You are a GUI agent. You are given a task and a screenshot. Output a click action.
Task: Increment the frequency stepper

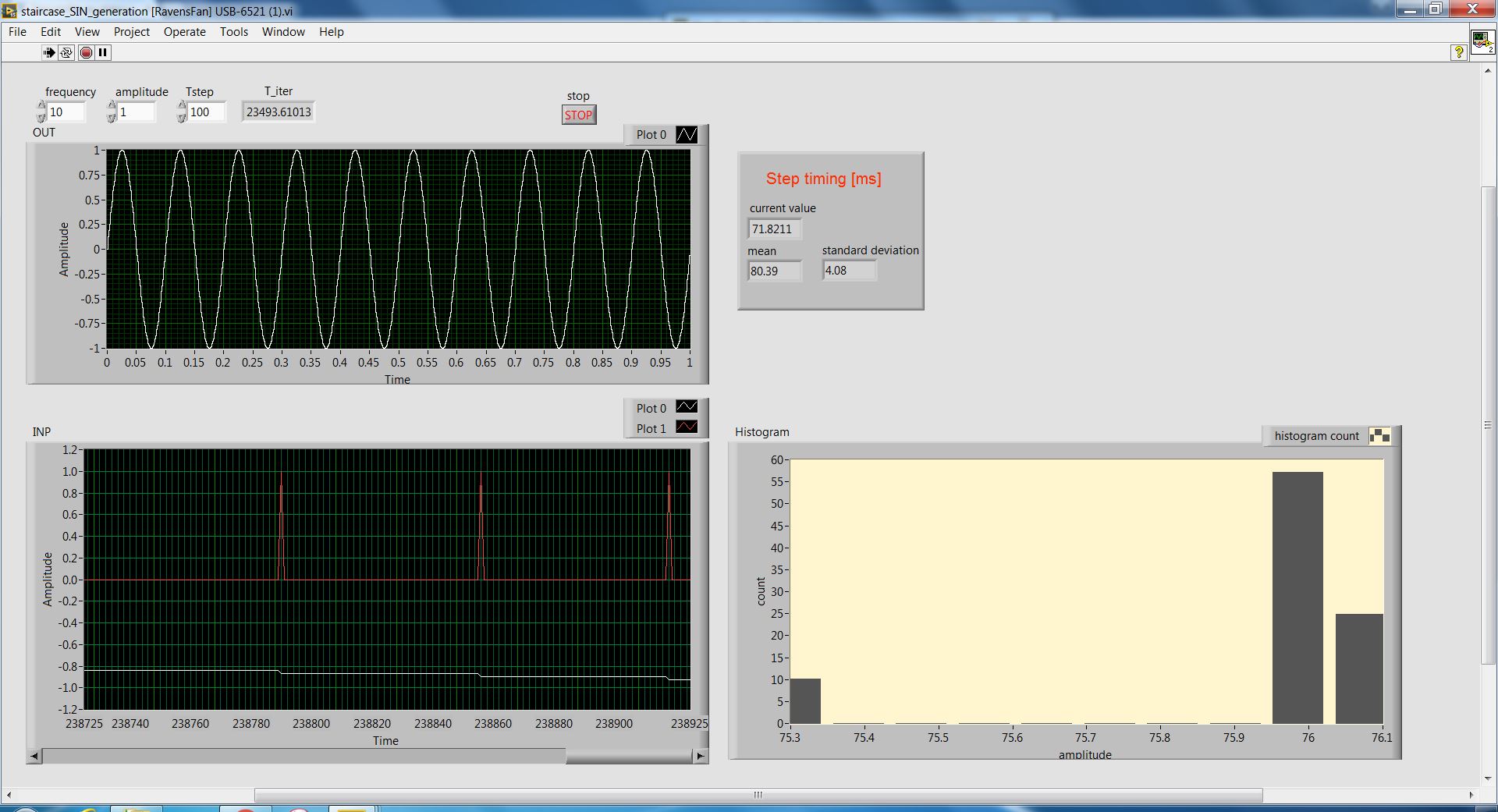coord(41,106)
